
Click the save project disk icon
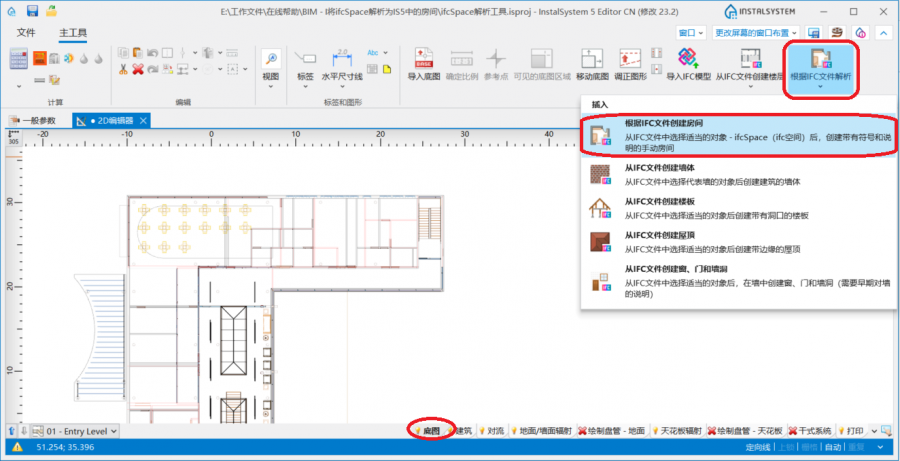click(x=32, y=11)
